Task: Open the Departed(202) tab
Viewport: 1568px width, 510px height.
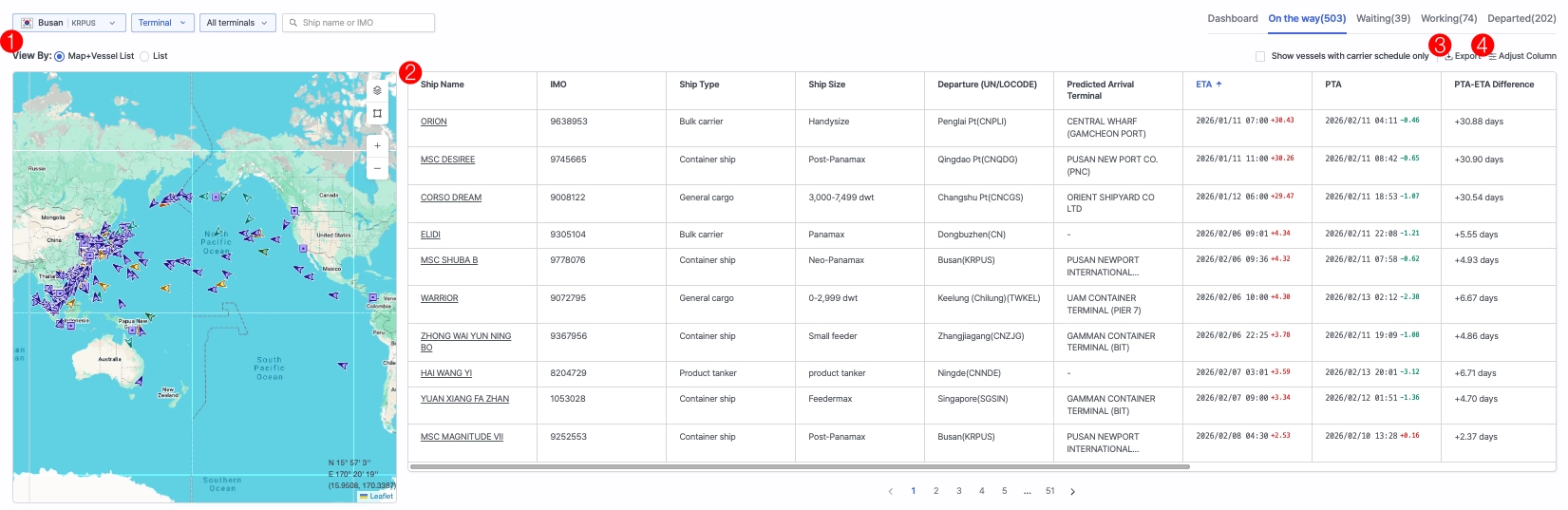Action: [1521, 19]
